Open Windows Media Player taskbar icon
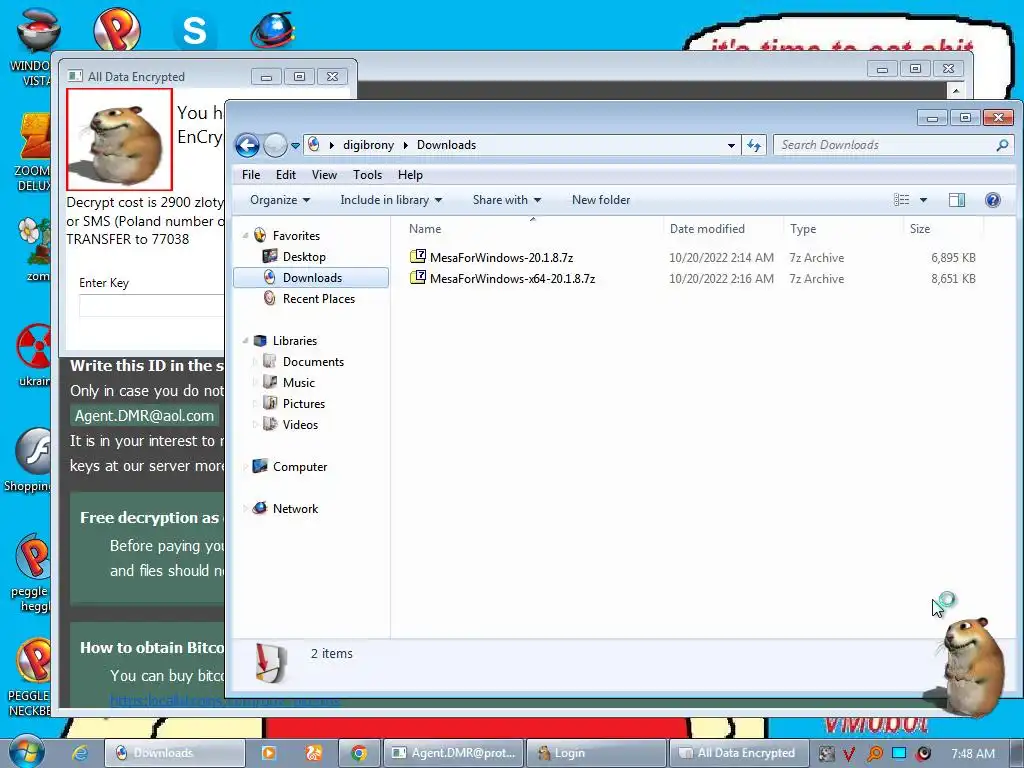Image resolution: width=1024 pixels, height=768 pixels. [x=268, y=753]
